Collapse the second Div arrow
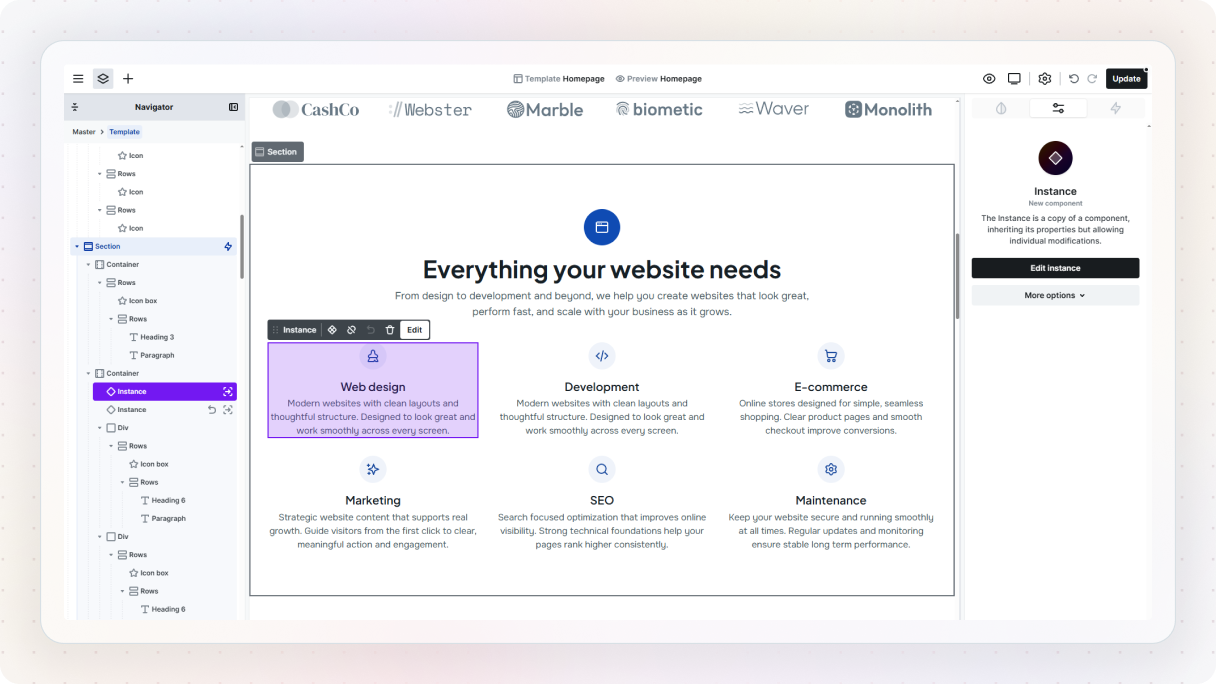This screenshot has height=684, width=1216. click(x=100, y=537)
